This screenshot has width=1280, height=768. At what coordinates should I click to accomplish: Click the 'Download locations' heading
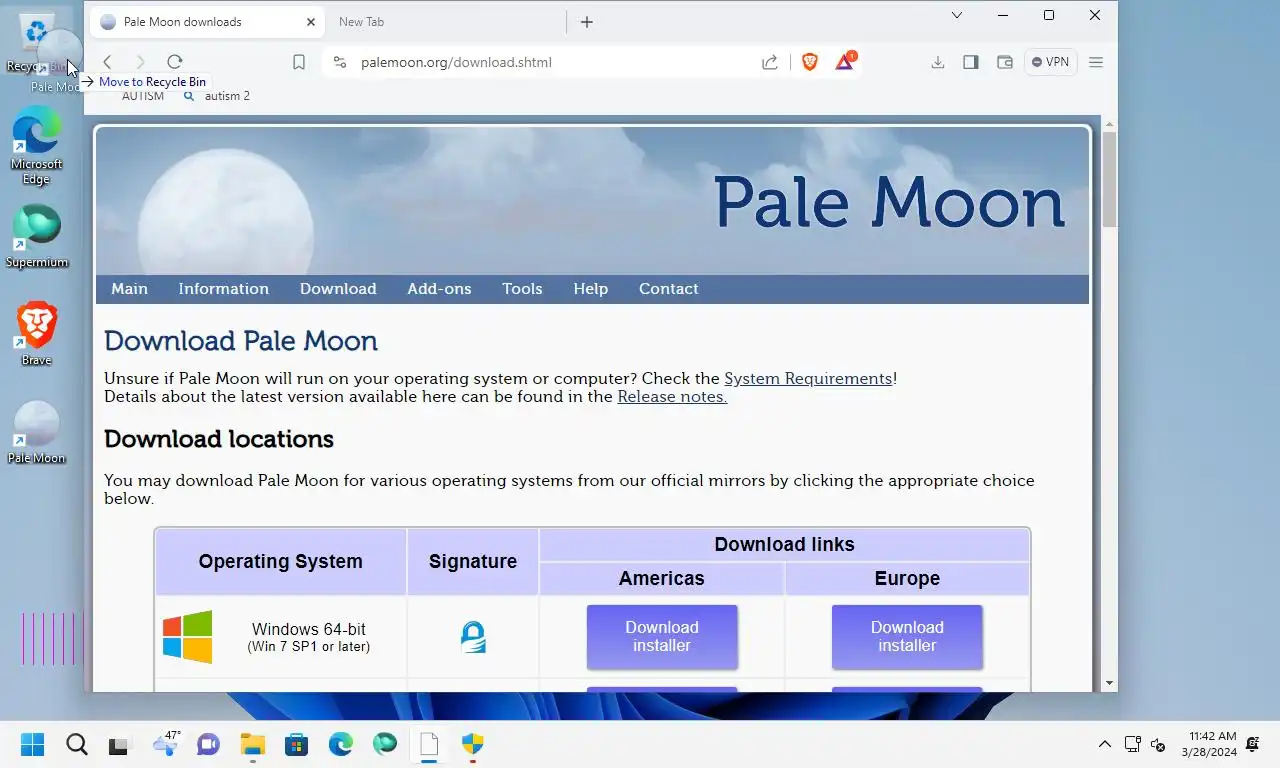(x=219, y=439)
